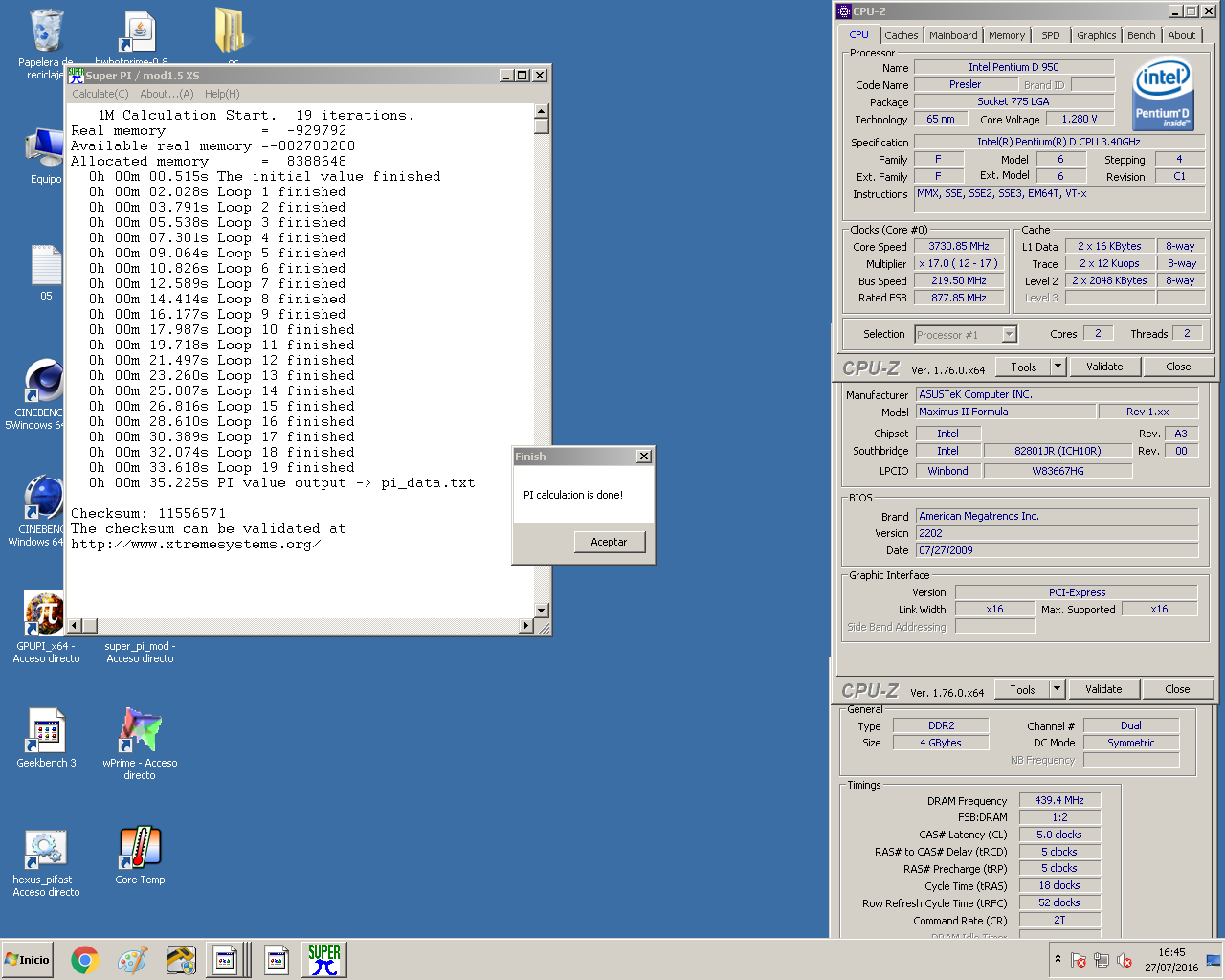Open the hwbotprime desktop shortcut icon

139,33
